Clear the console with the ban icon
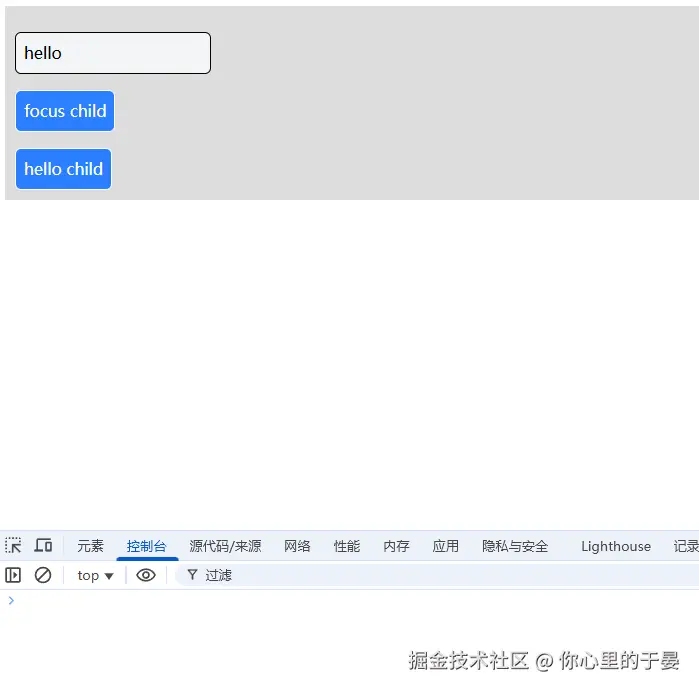699x691 pixels. point(43,575)
